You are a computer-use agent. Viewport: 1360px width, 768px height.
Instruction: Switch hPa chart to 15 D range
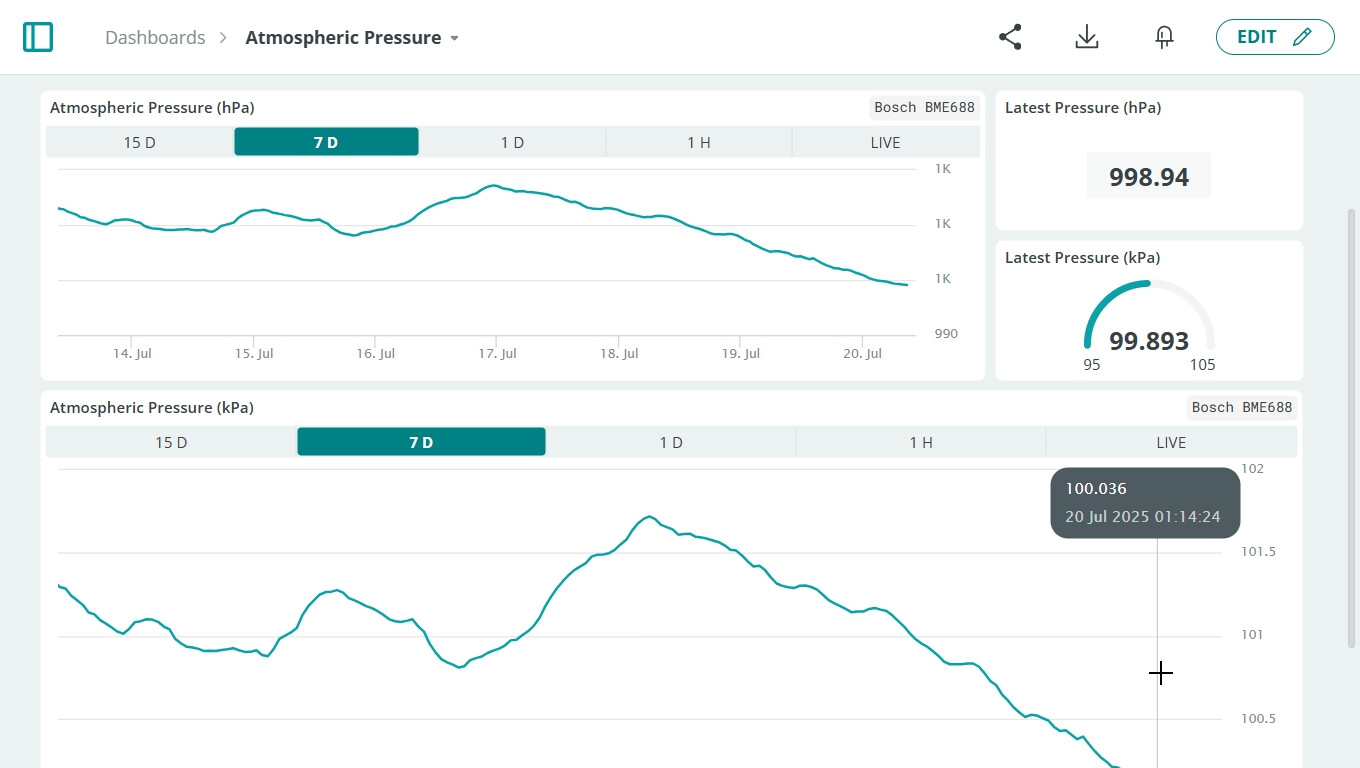[x=139, y=142]
